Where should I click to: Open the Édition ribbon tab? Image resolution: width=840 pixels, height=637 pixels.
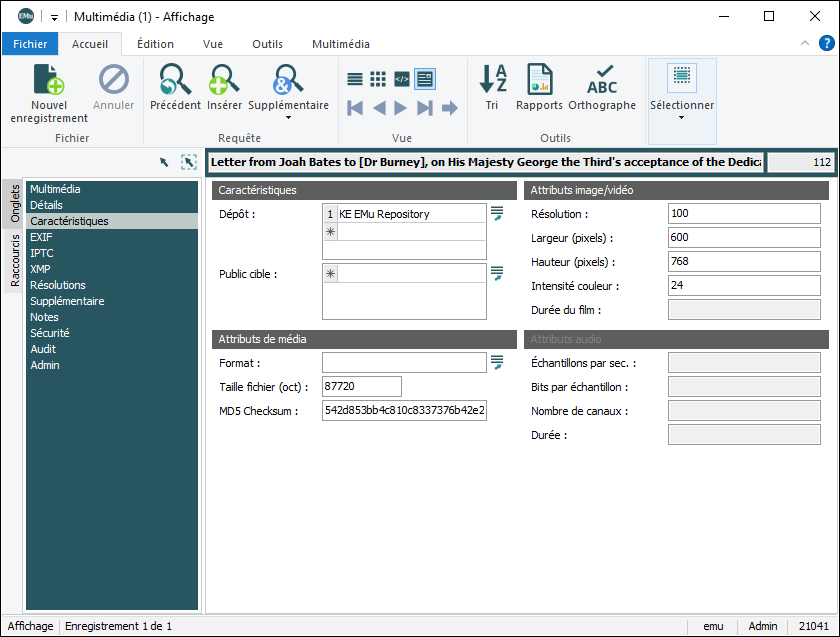(x=155, y=44)
